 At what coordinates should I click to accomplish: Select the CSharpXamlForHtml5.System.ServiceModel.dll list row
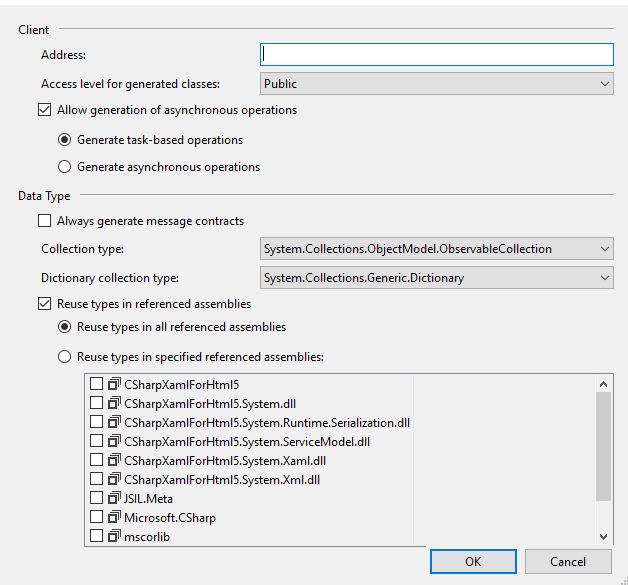tap(247, 442)
